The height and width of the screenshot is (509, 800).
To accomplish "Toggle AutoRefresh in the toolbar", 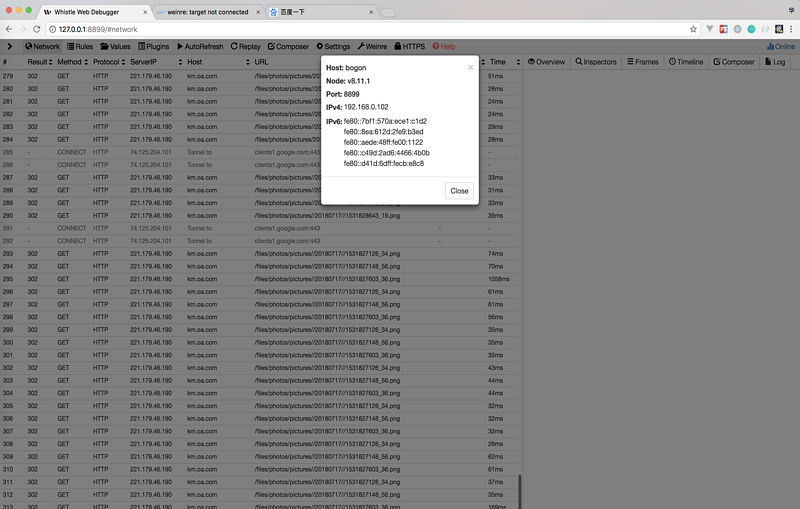I will click(x=200, y=46).
